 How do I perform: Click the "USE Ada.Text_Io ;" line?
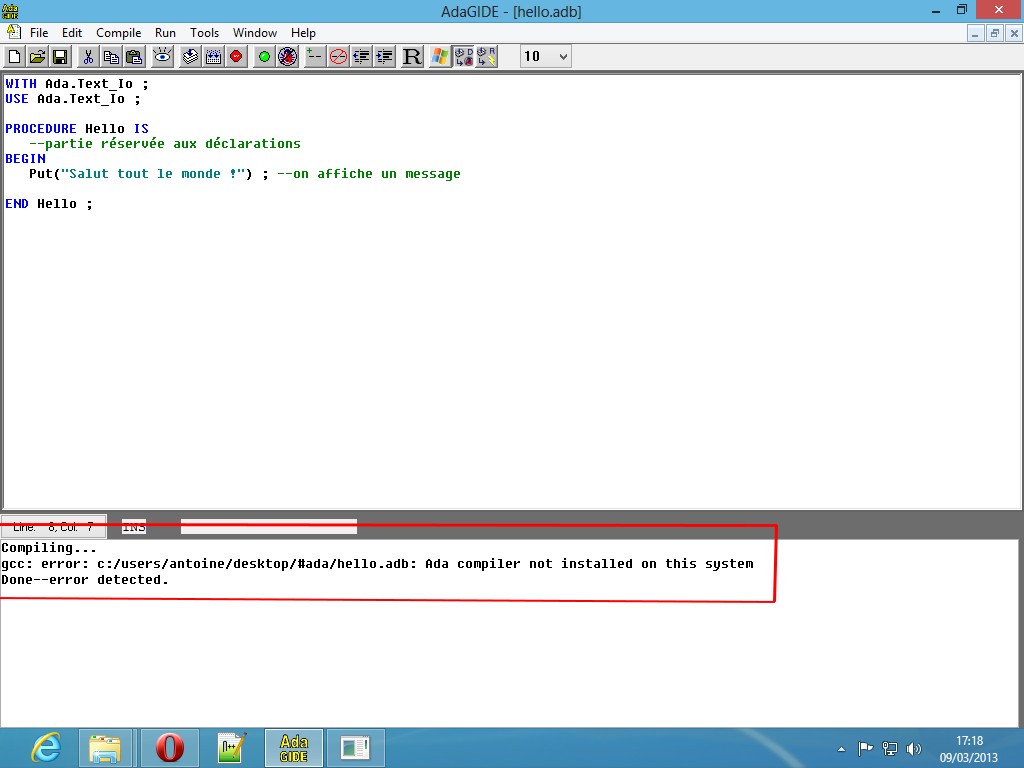pos(73,99)
